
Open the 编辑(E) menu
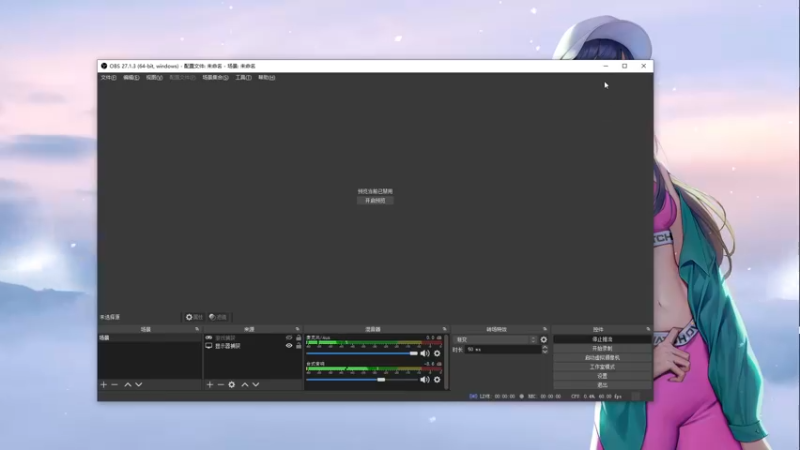click(x=131, y=78)
